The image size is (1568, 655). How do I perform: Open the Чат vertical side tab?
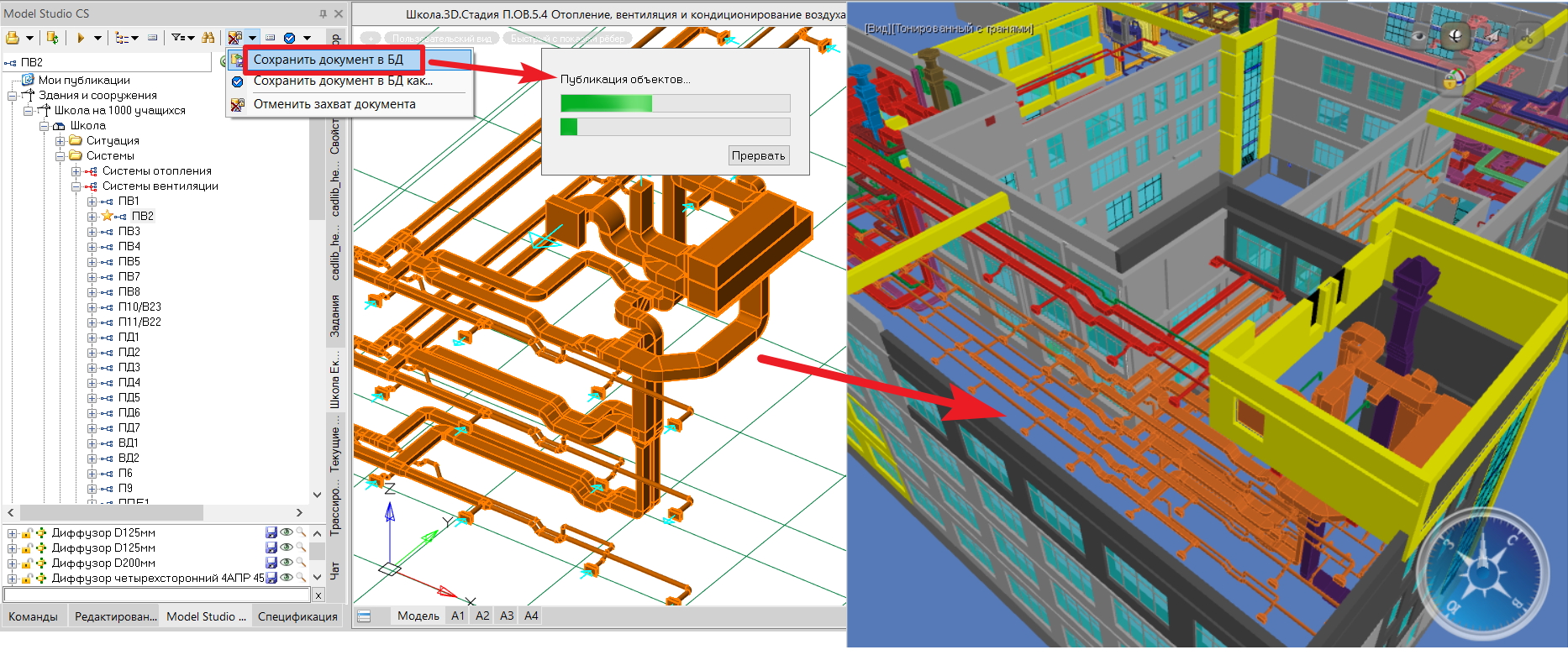click(335, 571)
